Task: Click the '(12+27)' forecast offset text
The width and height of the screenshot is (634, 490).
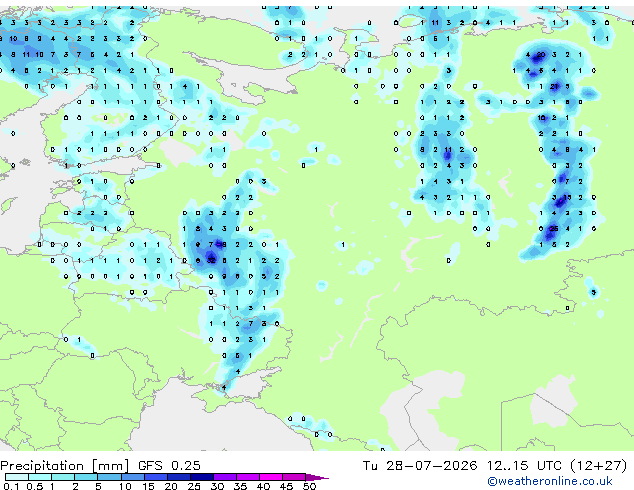Action: tap(599, 466)
